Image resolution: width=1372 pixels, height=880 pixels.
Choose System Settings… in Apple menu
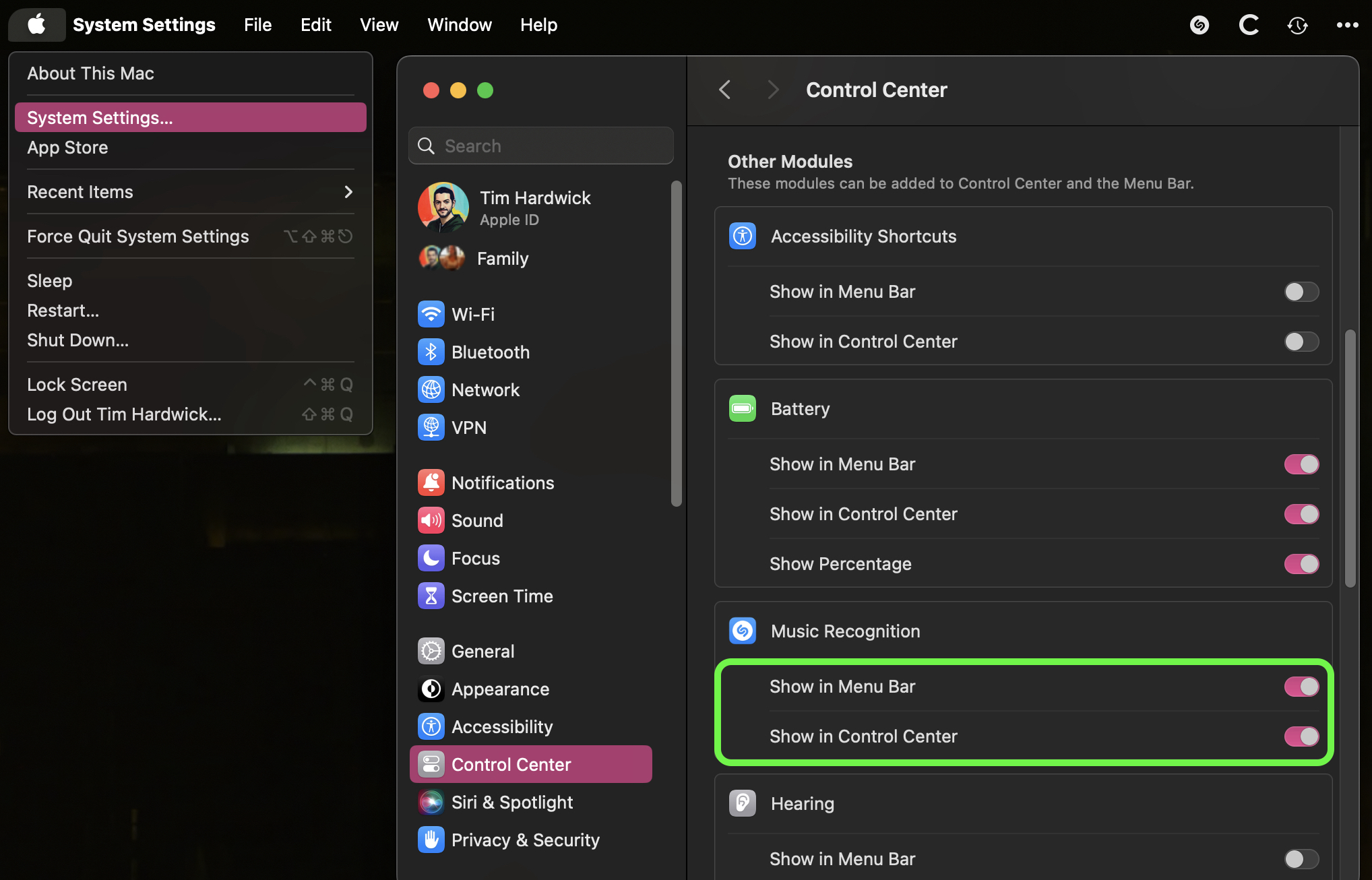(191, 118)
